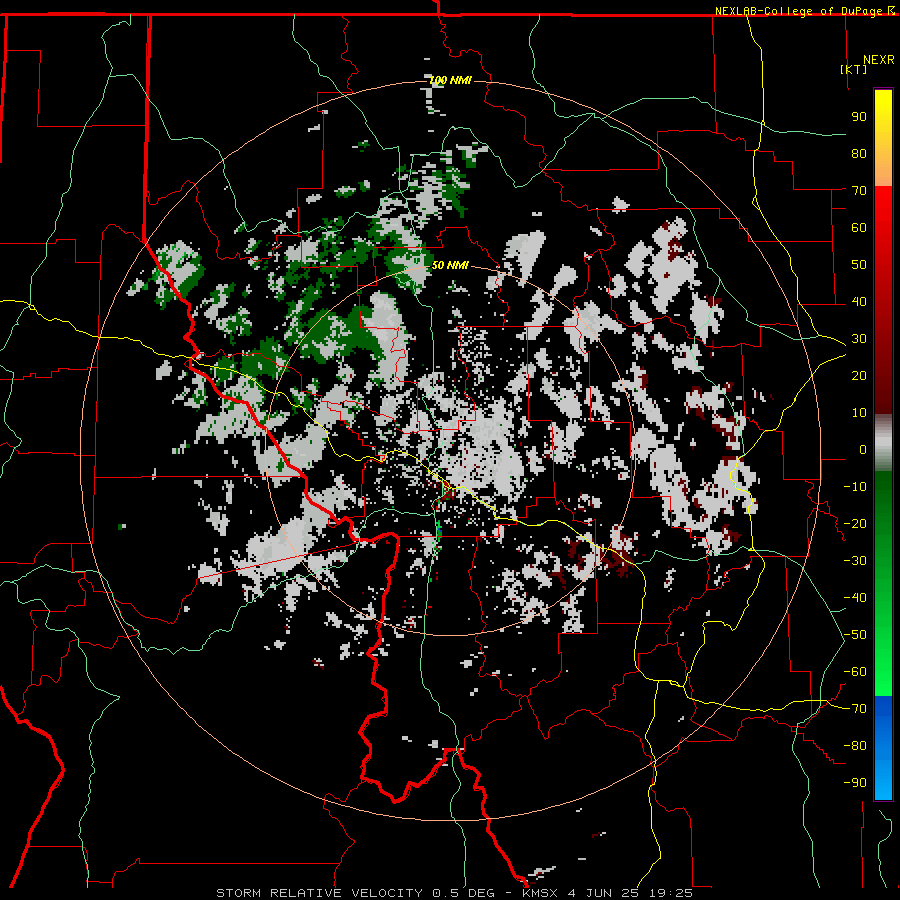The image size is (900, 900).
Task: Click the 50 value on the velocity scale
Action: (859, 265)
